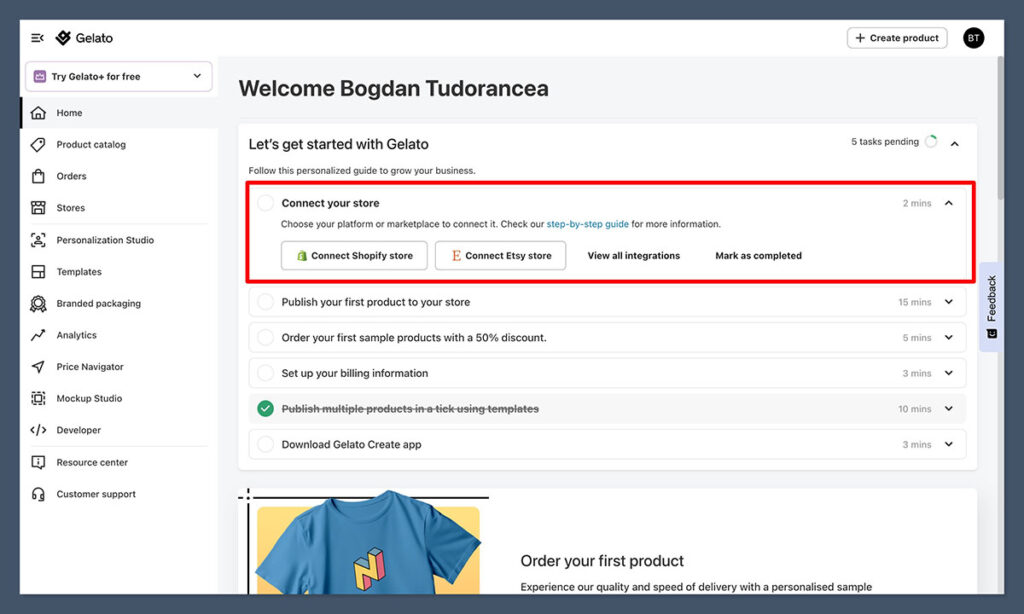1024x614 pixels.
Task: Click the BT user avatar
Action: point(973,38)
